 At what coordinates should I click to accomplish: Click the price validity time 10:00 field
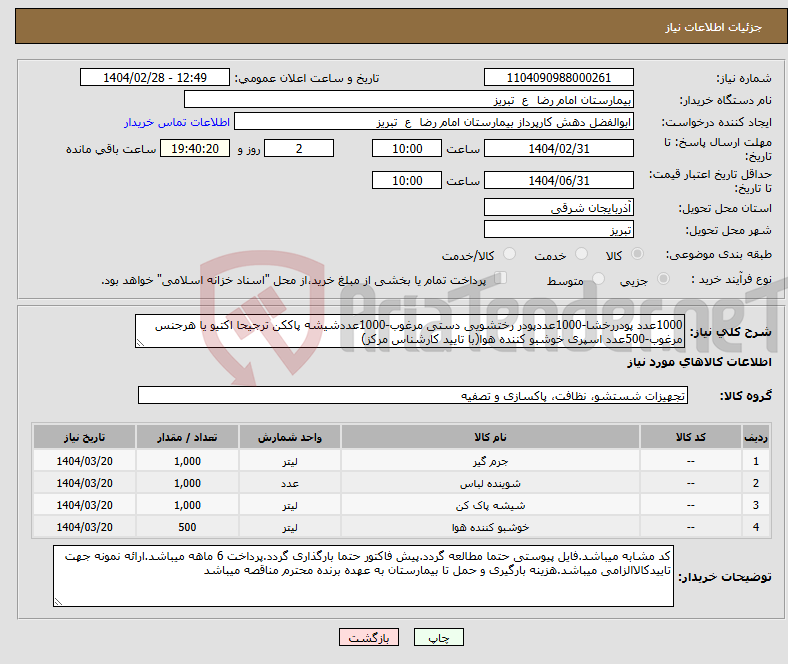coord(407,180)
